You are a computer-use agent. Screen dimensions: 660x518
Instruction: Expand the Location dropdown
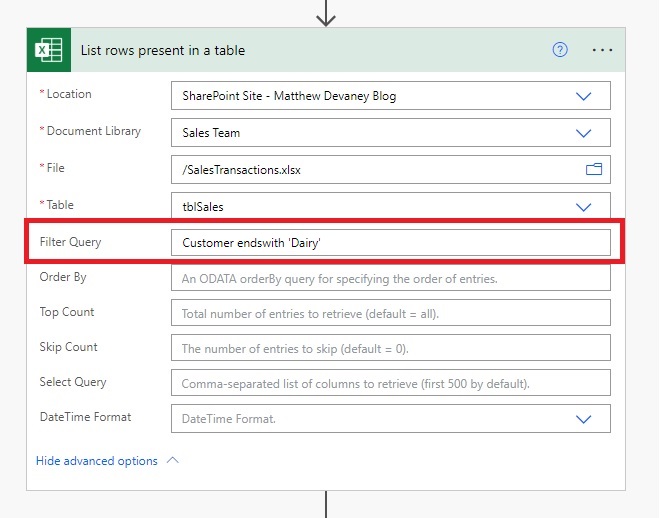click(583, 96)
